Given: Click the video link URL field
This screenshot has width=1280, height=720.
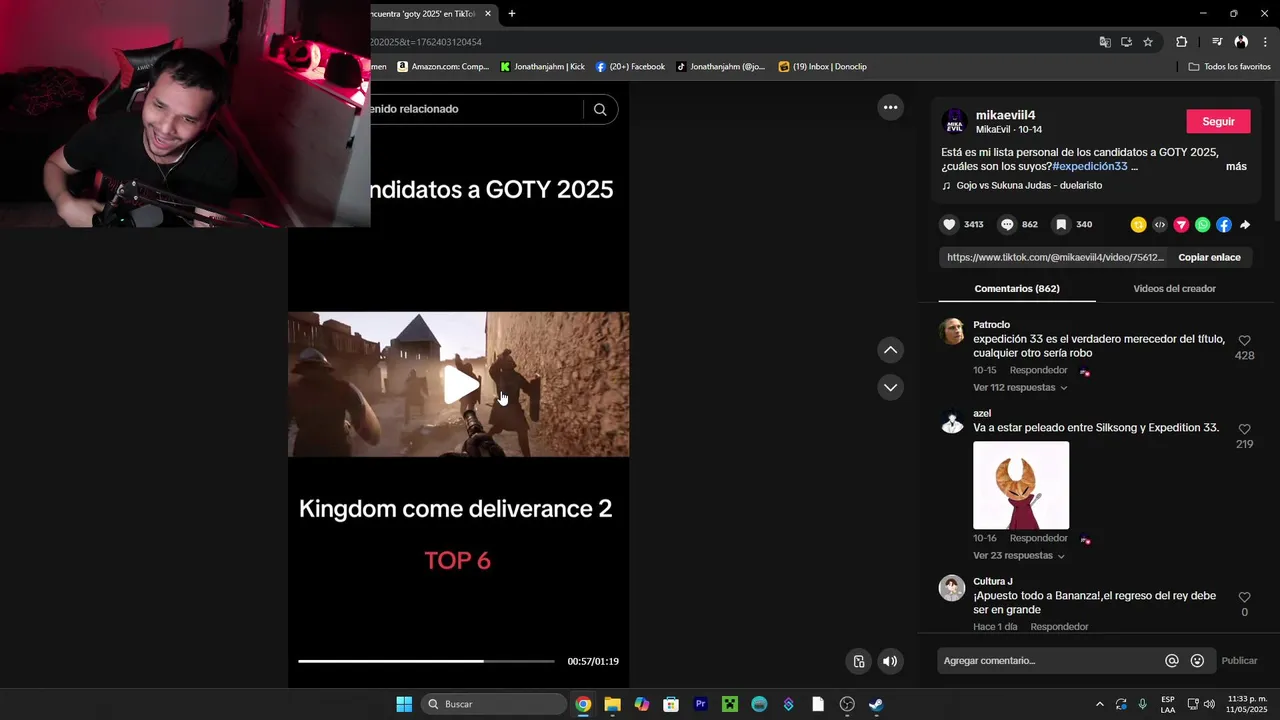Looking at the screenshot, I should [1055, 257].
